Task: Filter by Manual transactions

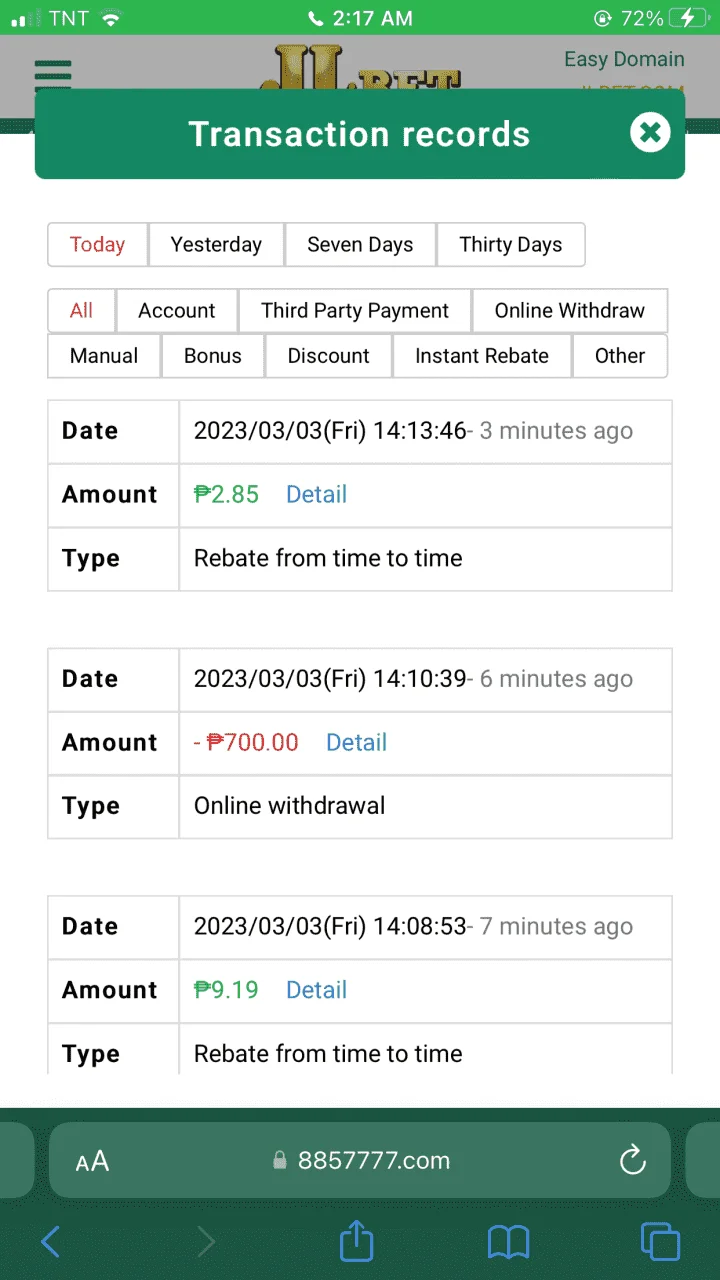Action: [x=104, y=356]
